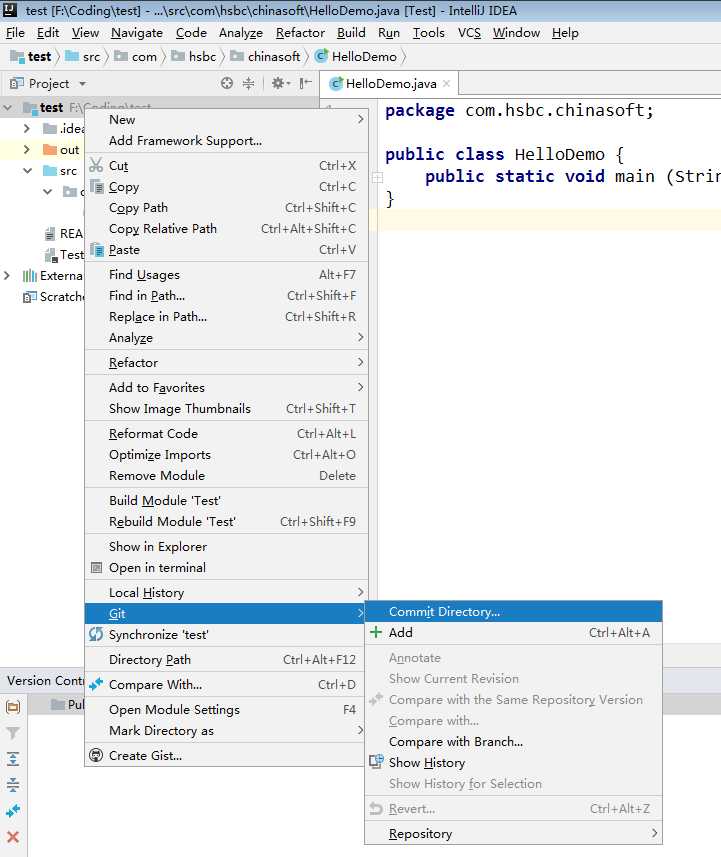
Task: Open the File menu
Action: click(x=15, y=33)
